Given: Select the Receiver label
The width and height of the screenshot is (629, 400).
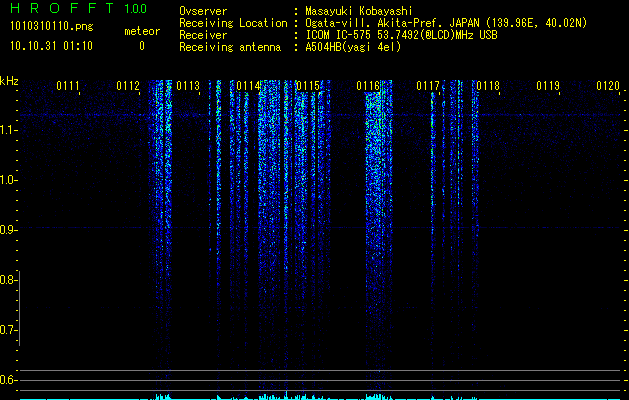Looking at the screenshot, I should point(203,35).
